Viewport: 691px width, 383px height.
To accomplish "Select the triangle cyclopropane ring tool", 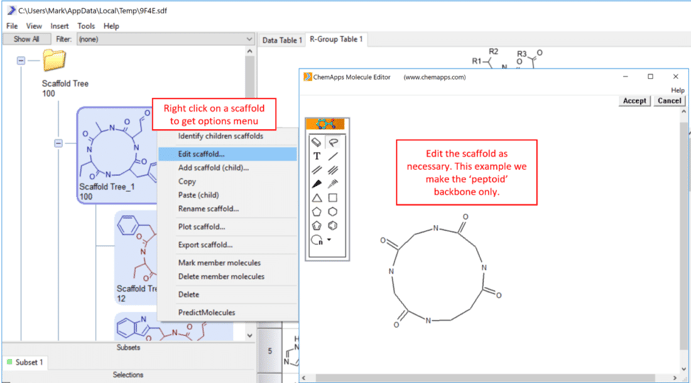I will (x=316, y=198).
